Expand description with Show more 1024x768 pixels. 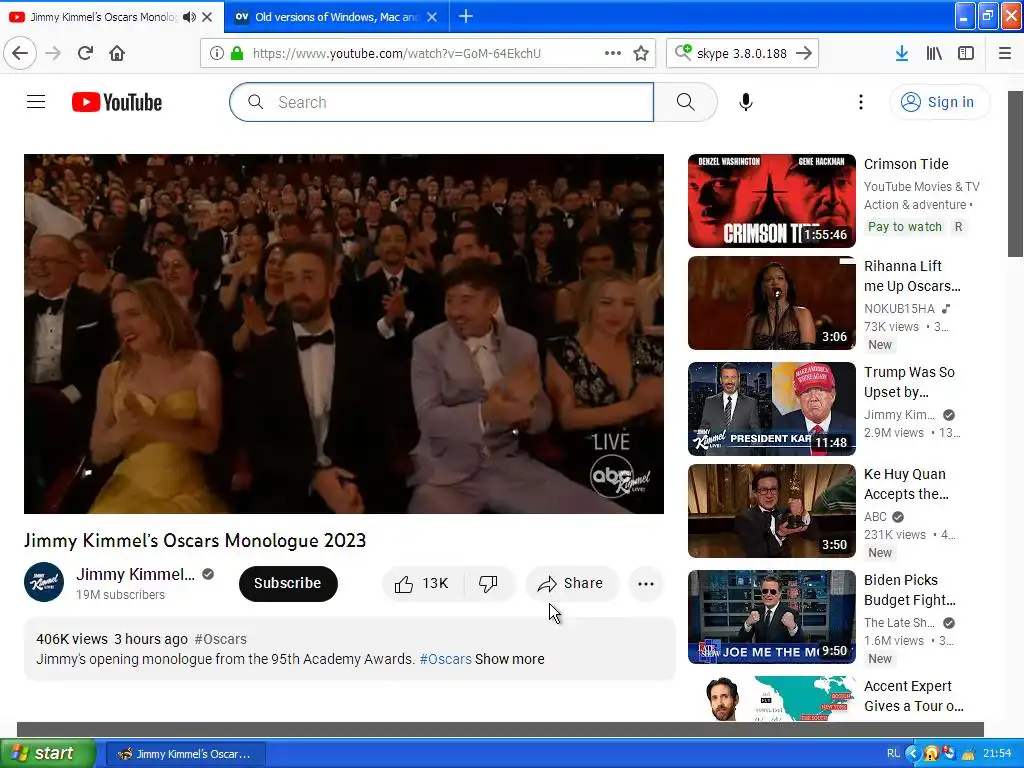tap(509, 659)
